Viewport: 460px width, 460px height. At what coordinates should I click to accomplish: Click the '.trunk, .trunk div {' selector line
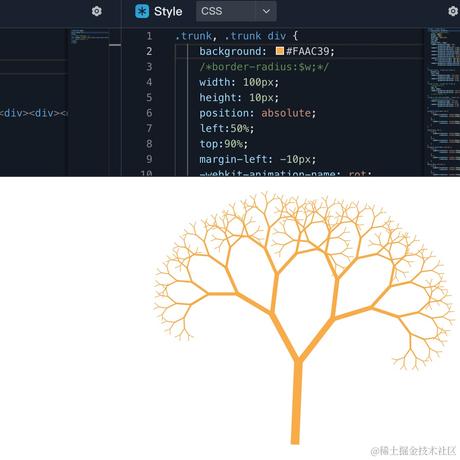pyautogui.click(x=236, y=36)
